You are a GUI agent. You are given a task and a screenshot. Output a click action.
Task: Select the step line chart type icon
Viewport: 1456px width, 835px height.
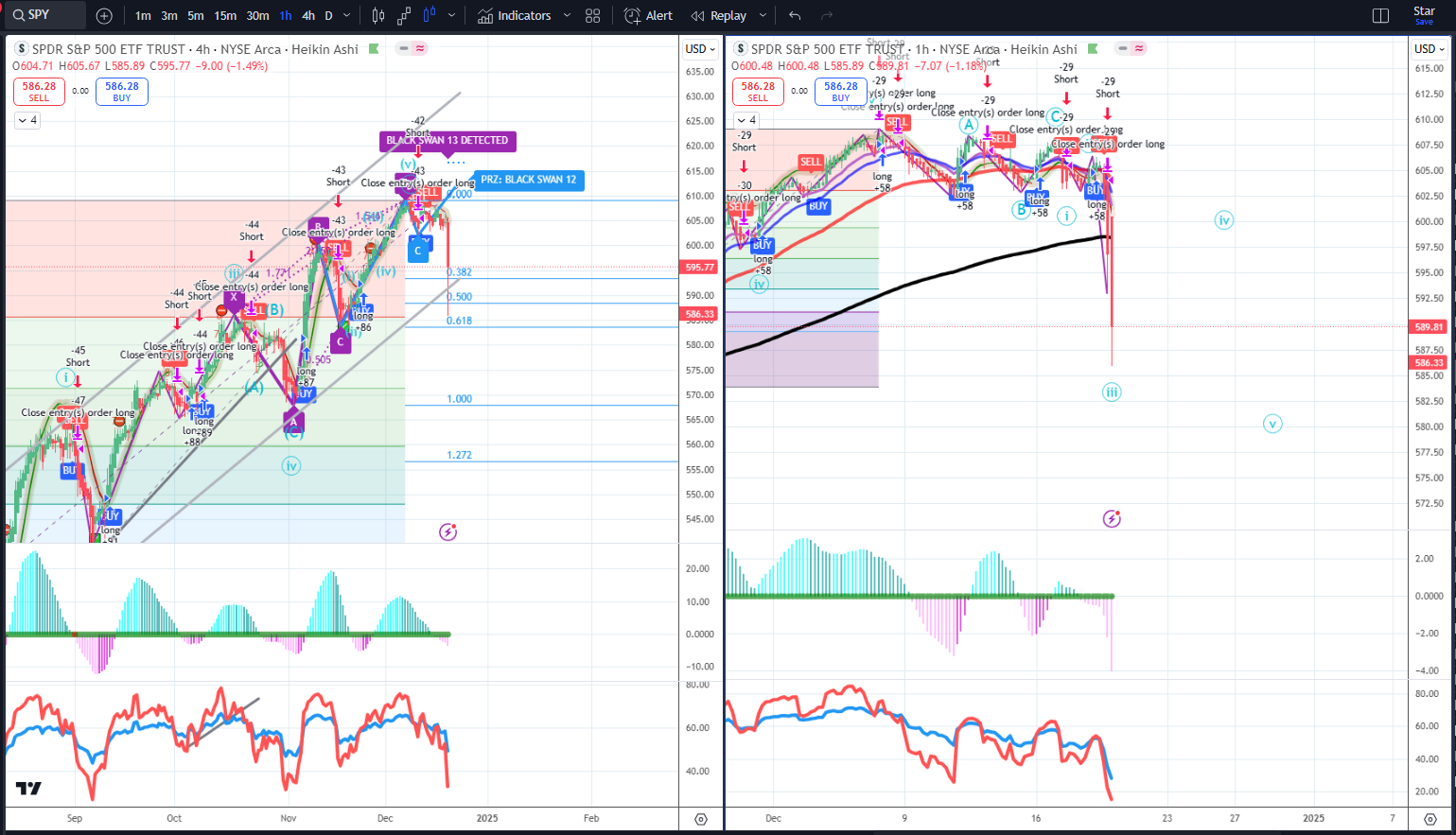pos(404,15)
